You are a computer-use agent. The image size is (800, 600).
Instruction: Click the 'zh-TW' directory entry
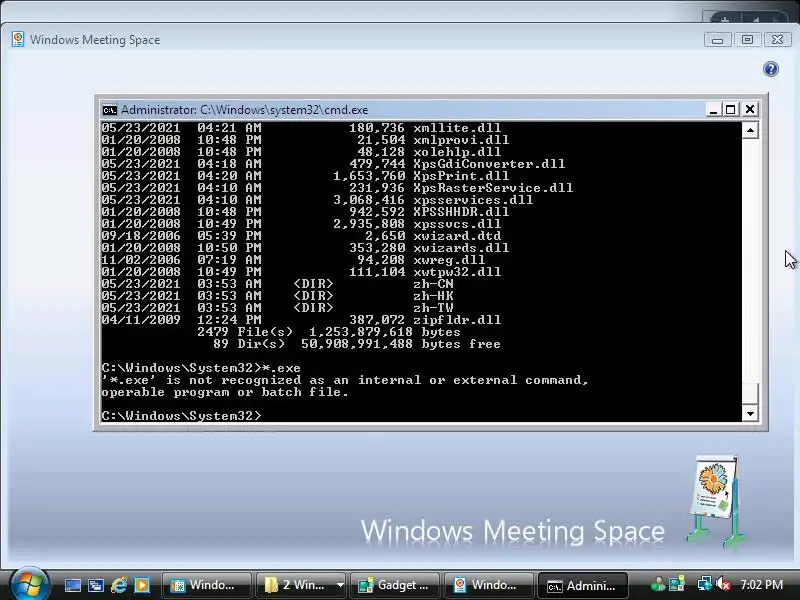pos(433,308)
